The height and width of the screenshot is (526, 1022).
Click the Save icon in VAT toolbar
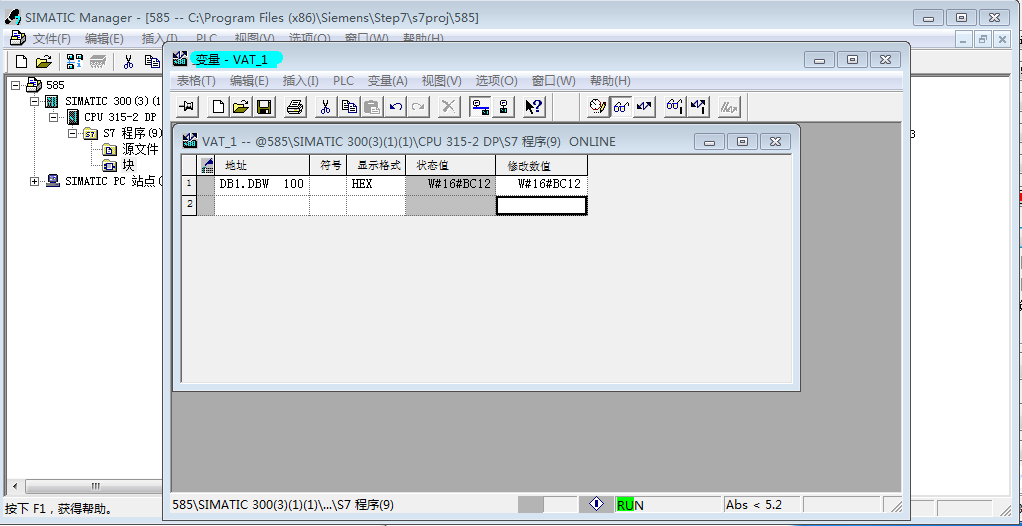(x=264, y=107)
